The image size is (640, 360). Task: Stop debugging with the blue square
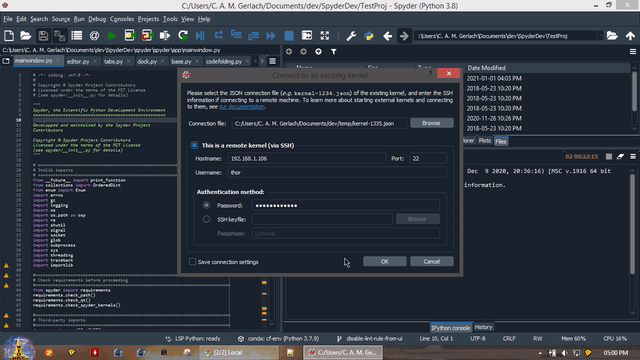click(289, 36)
